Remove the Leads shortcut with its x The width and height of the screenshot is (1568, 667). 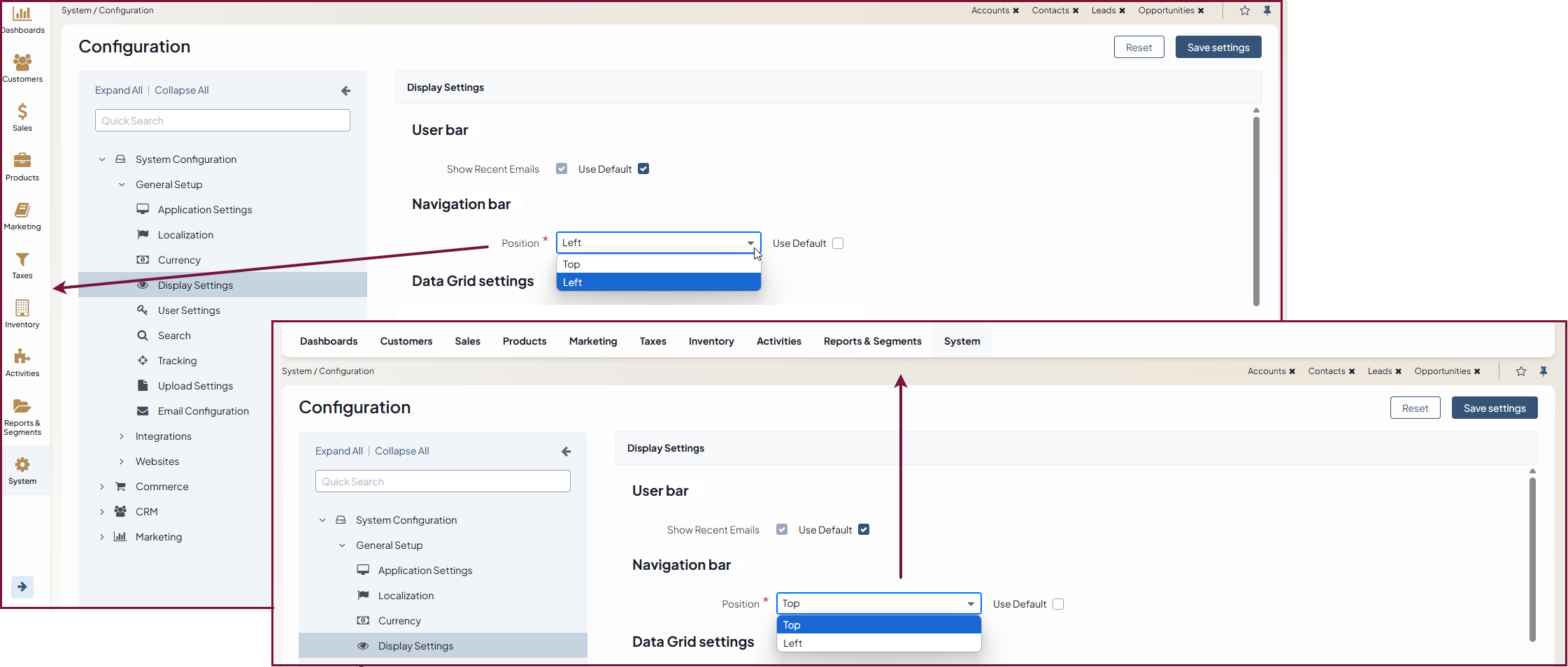(x=1122, y=10)
